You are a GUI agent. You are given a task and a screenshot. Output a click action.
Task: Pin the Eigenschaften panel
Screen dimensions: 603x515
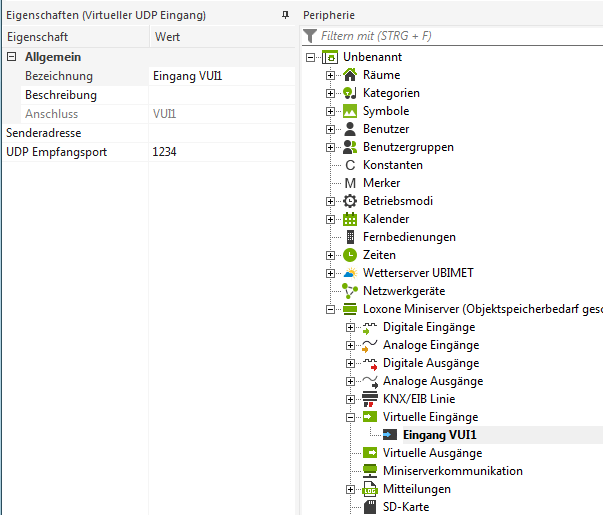(x=285, y=15)
